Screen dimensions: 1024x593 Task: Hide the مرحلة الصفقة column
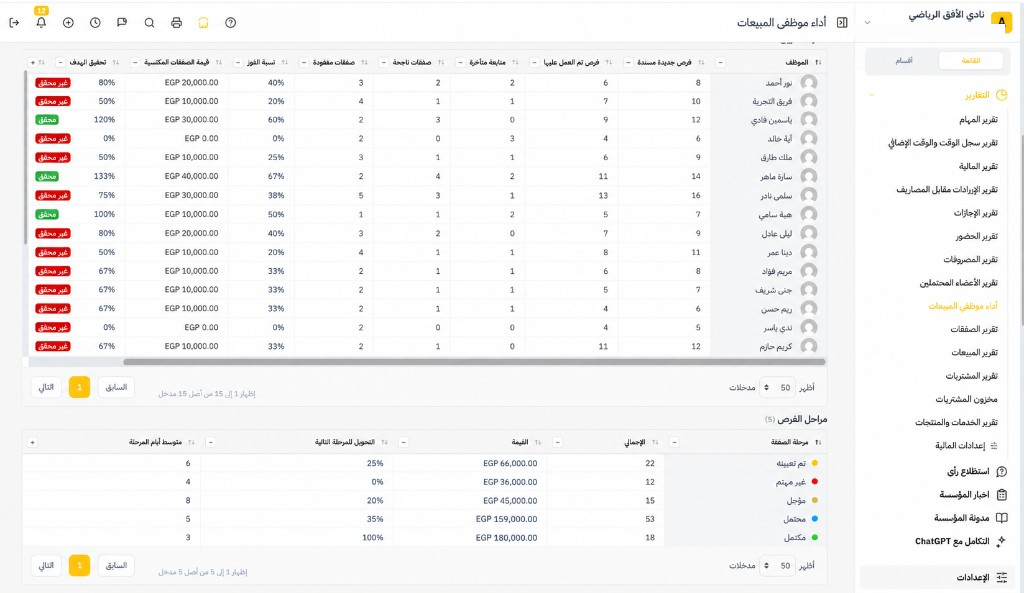point(675,443)
